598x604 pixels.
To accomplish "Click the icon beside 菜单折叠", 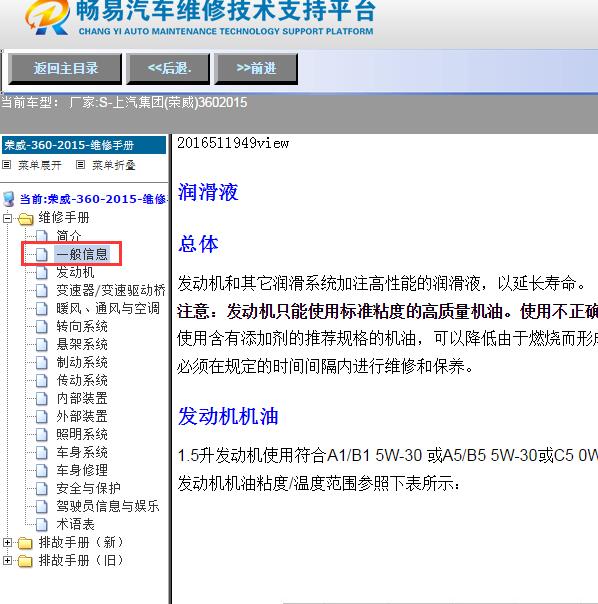I will pyautogui.click(x=80, y=165).
